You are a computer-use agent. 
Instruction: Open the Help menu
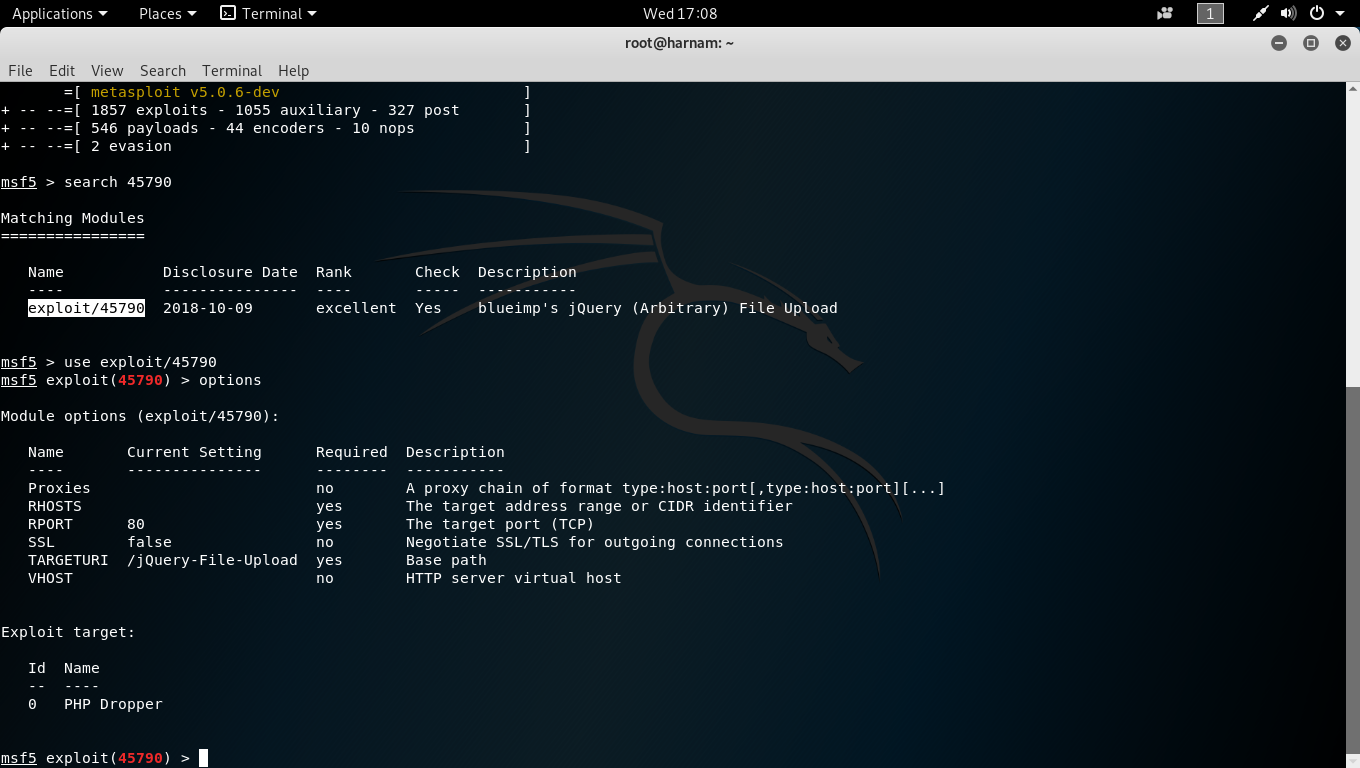[293, 71]
